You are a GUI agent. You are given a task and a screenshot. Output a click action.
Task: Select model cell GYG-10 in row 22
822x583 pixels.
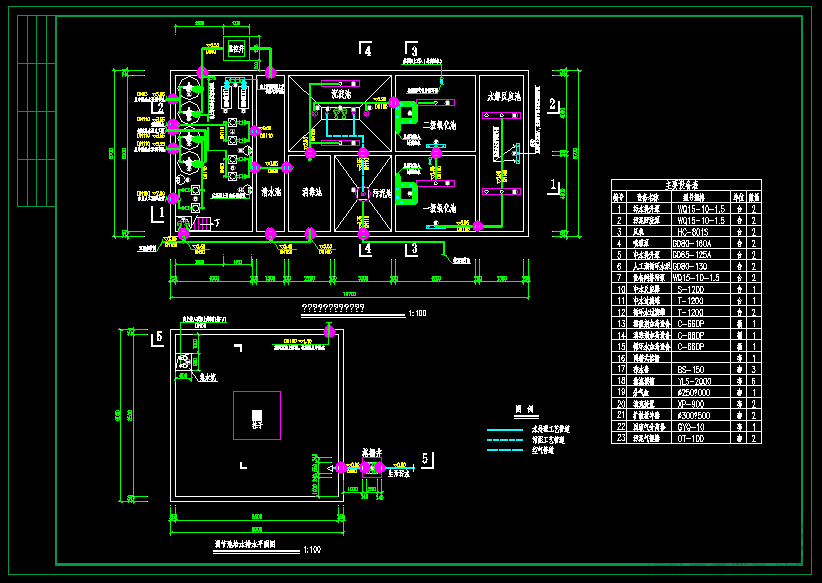pos(690,427)
